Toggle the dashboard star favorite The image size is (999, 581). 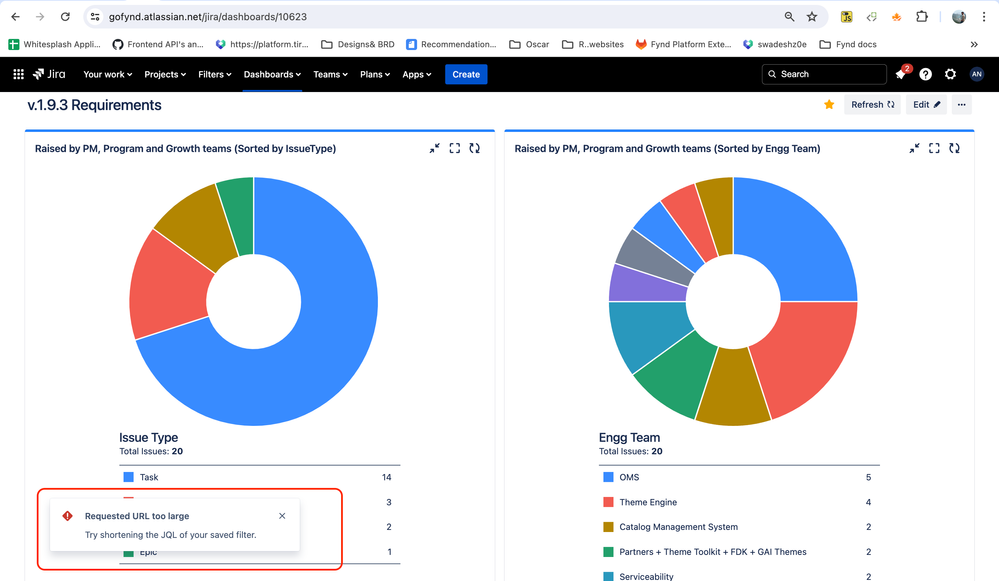click(829, 105)
